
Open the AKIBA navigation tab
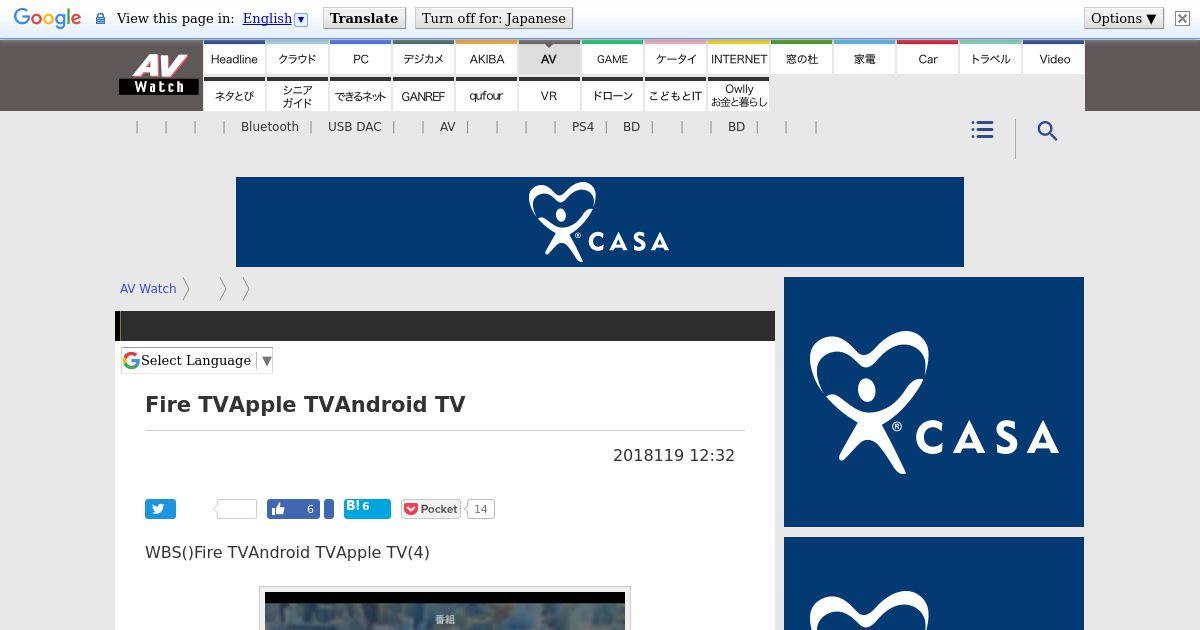coord(486,58)
